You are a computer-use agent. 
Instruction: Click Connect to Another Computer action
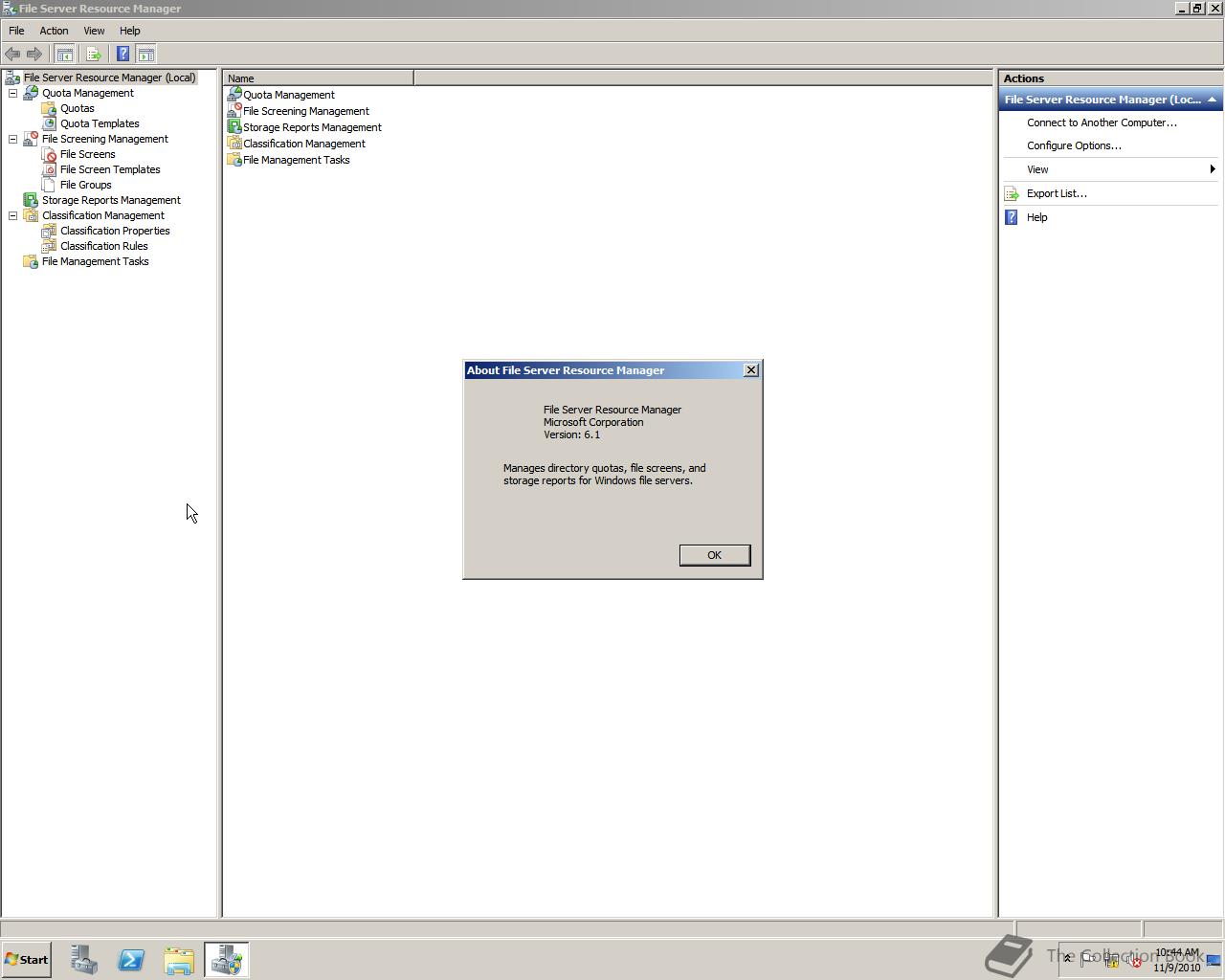pos(1102,122)
